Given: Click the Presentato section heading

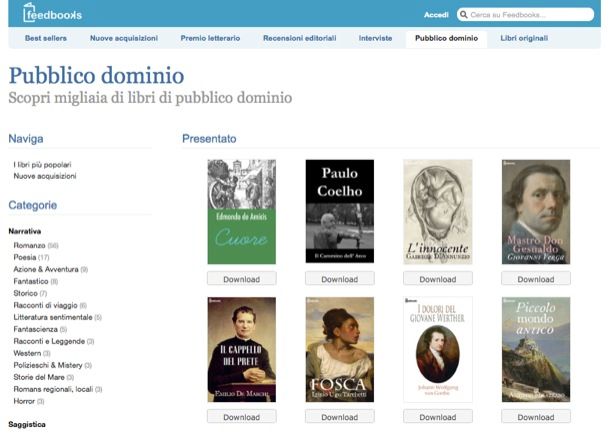Looking at the screenshot, I should coord(209,138).
